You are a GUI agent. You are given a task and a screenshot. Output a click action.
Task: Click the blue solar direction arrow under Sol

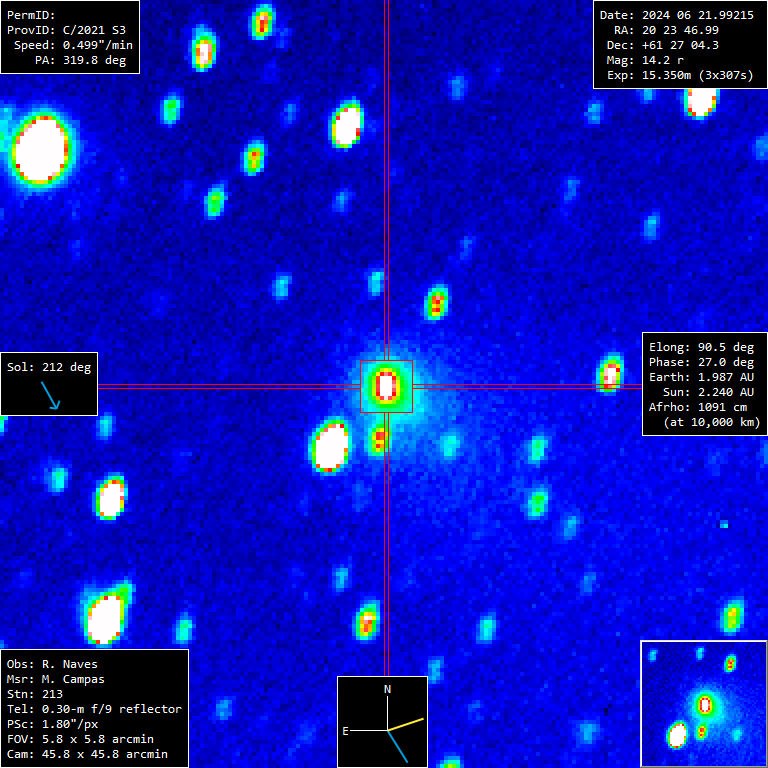click(50, 395)
